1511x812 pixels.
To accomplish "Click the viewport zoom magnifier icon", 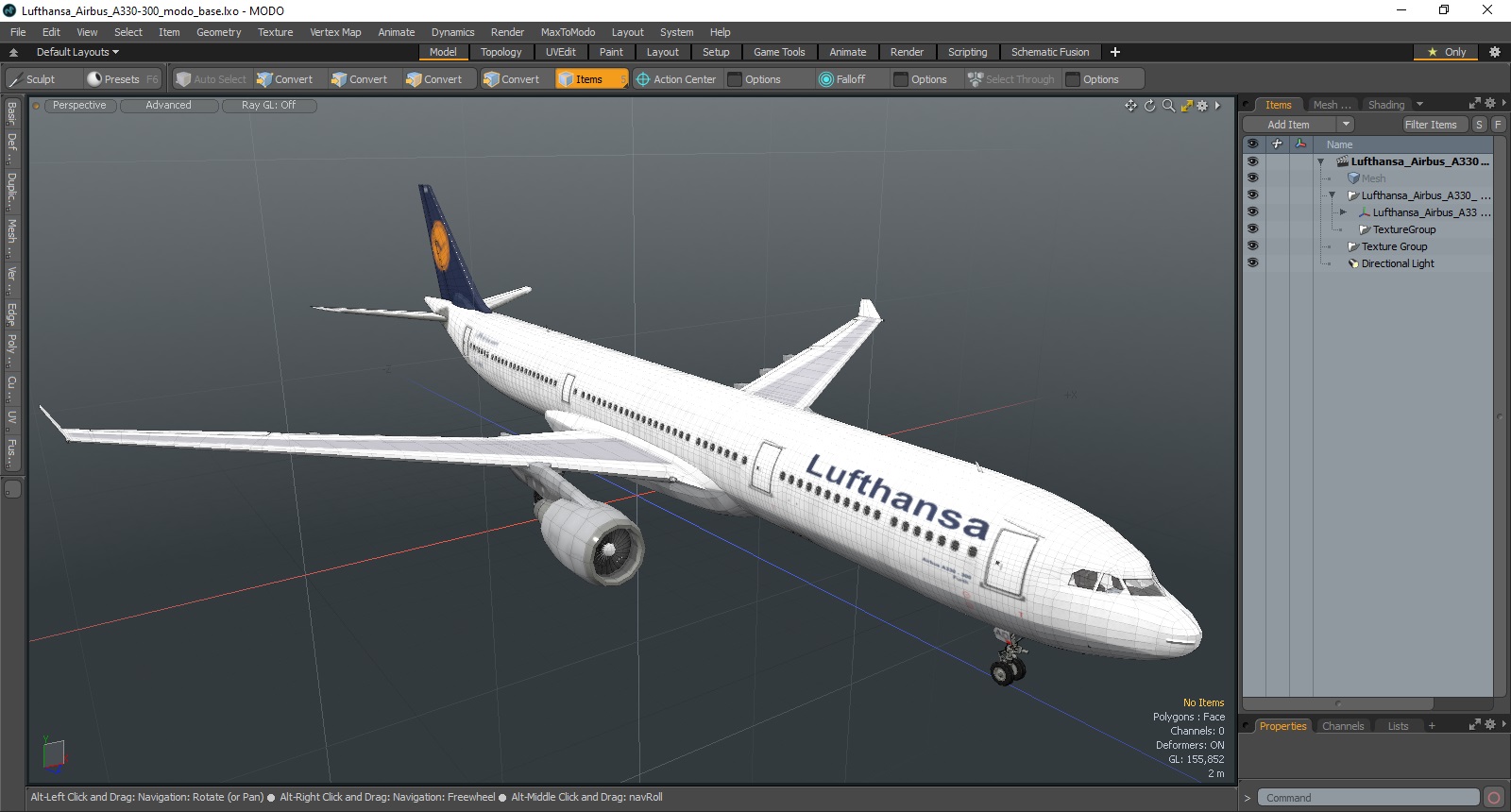I will pyautogui.click(x=1168, y=106).
